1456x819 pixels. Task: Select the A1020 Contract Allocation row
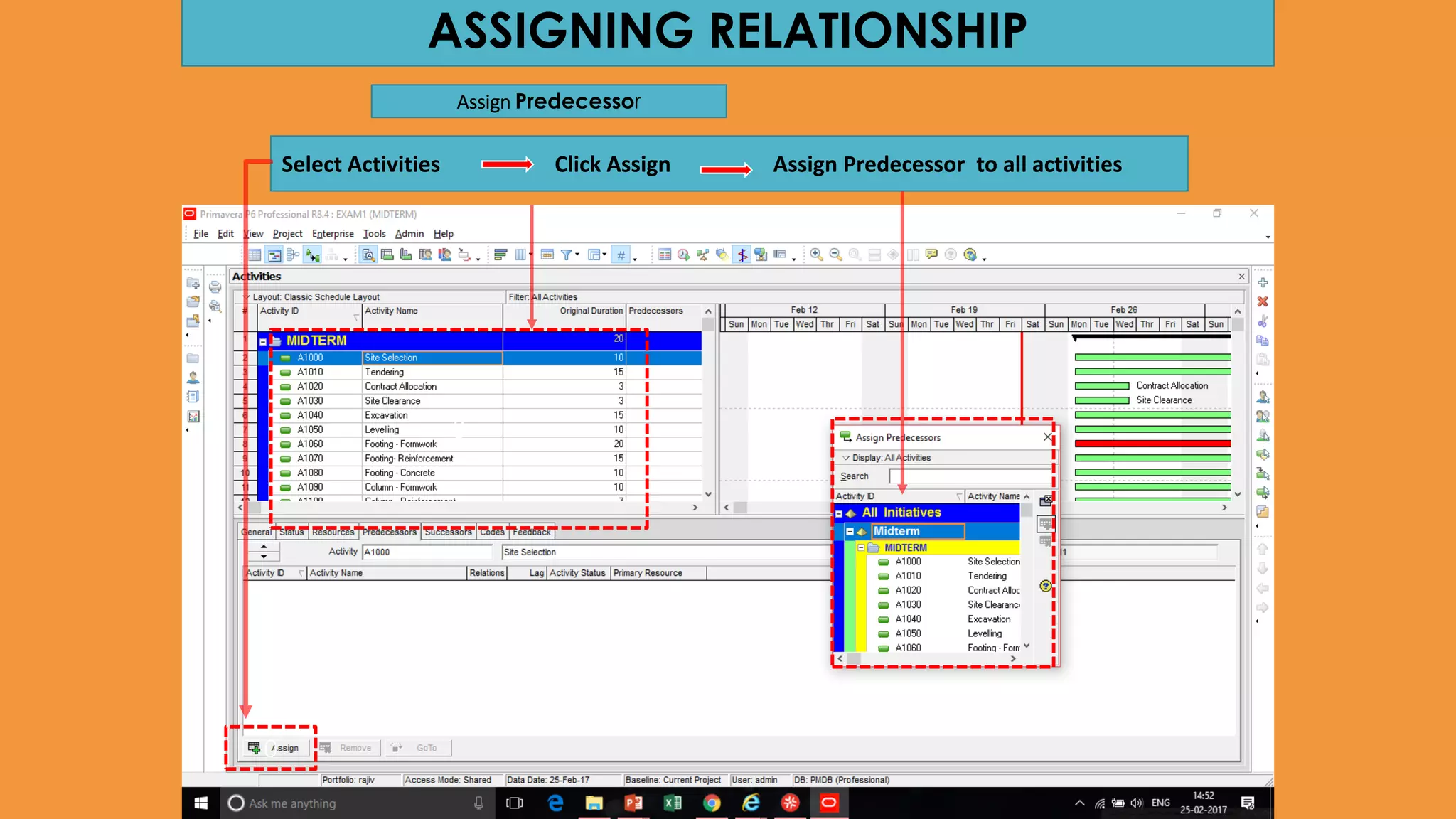[400, 387]
